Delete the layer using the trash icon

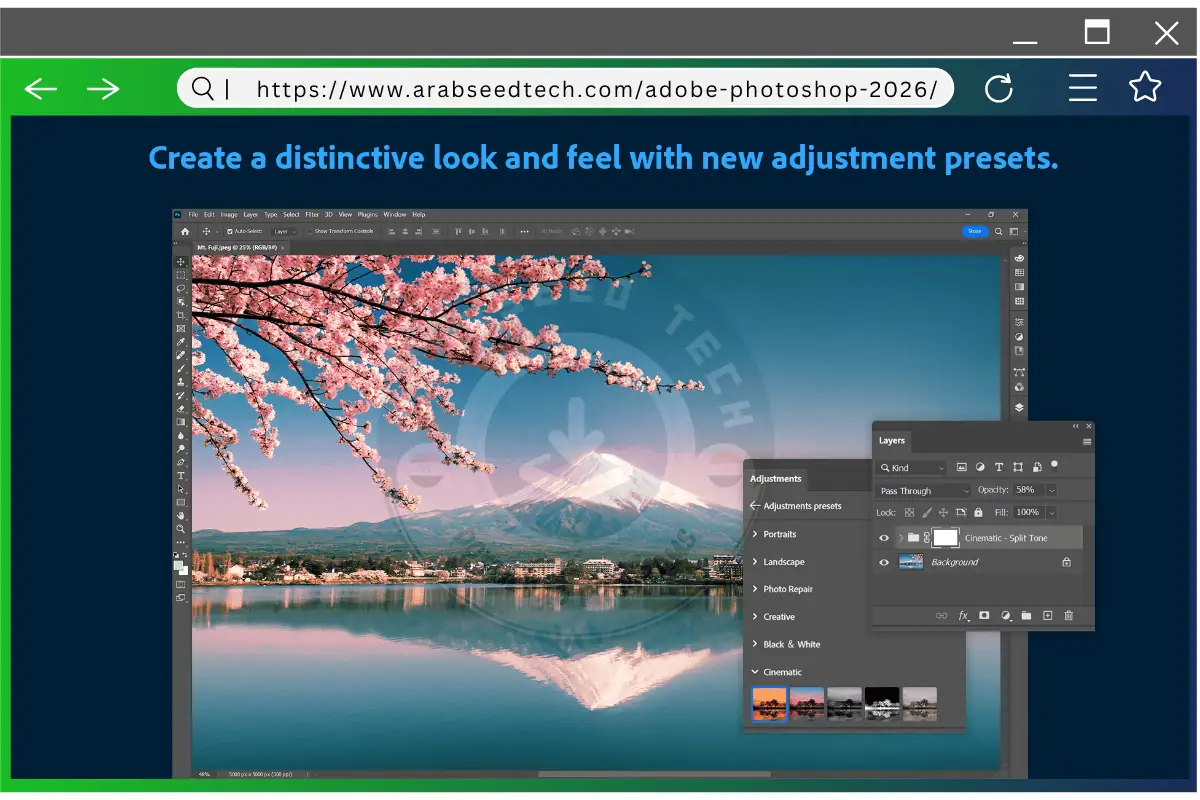1069,616
